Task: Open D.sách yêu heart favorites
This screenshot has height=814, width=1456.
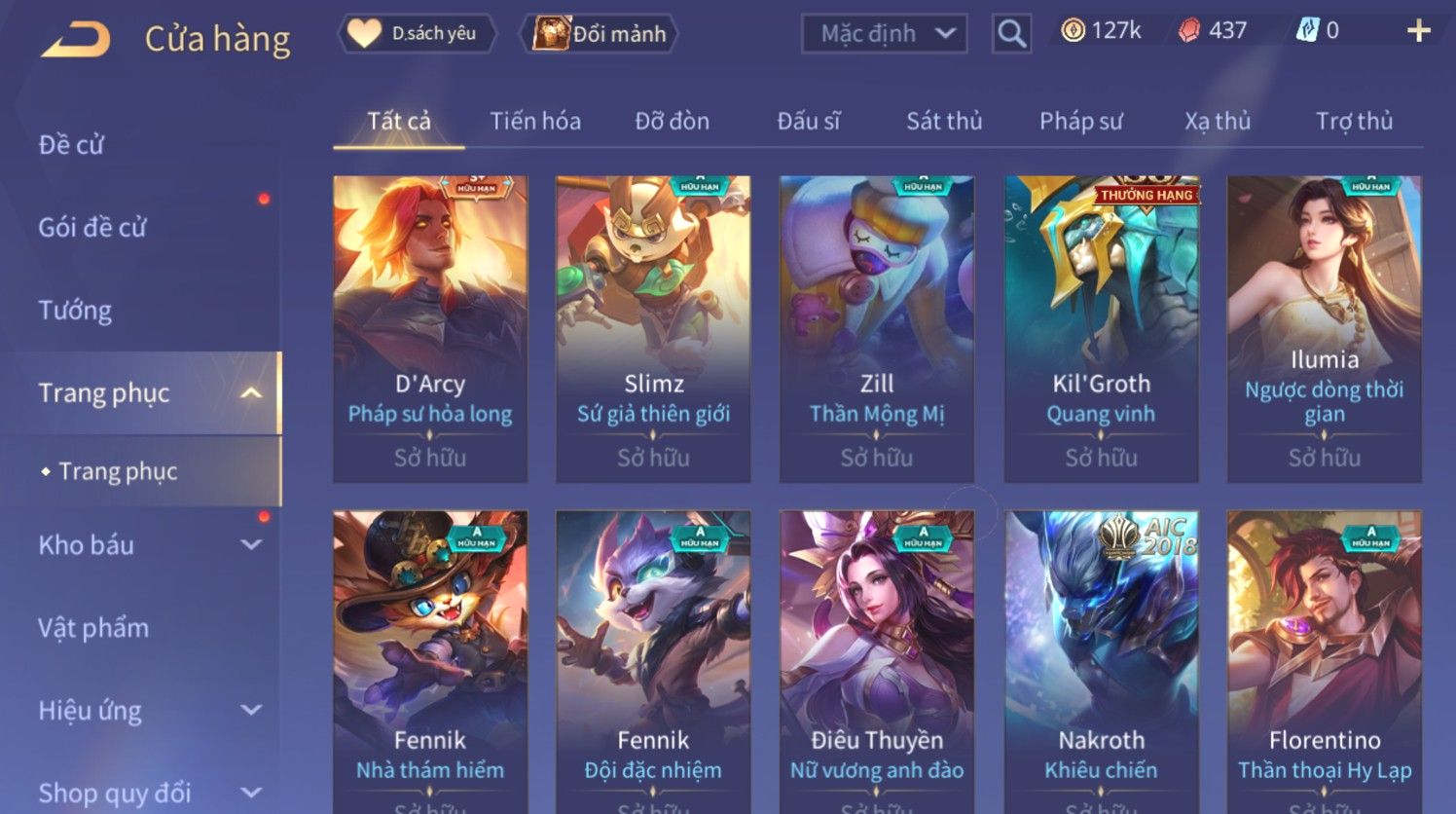Action: (x=417, y=33)
